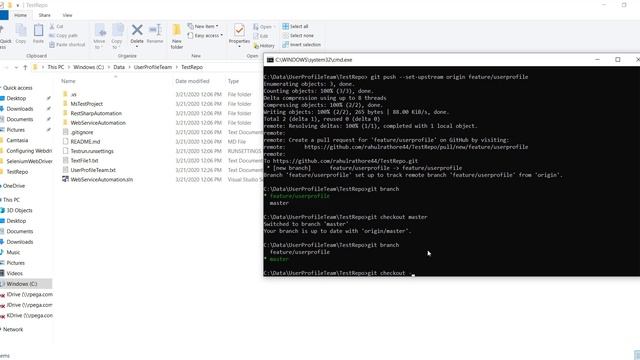Click the red Delete icon

point(137,30)
